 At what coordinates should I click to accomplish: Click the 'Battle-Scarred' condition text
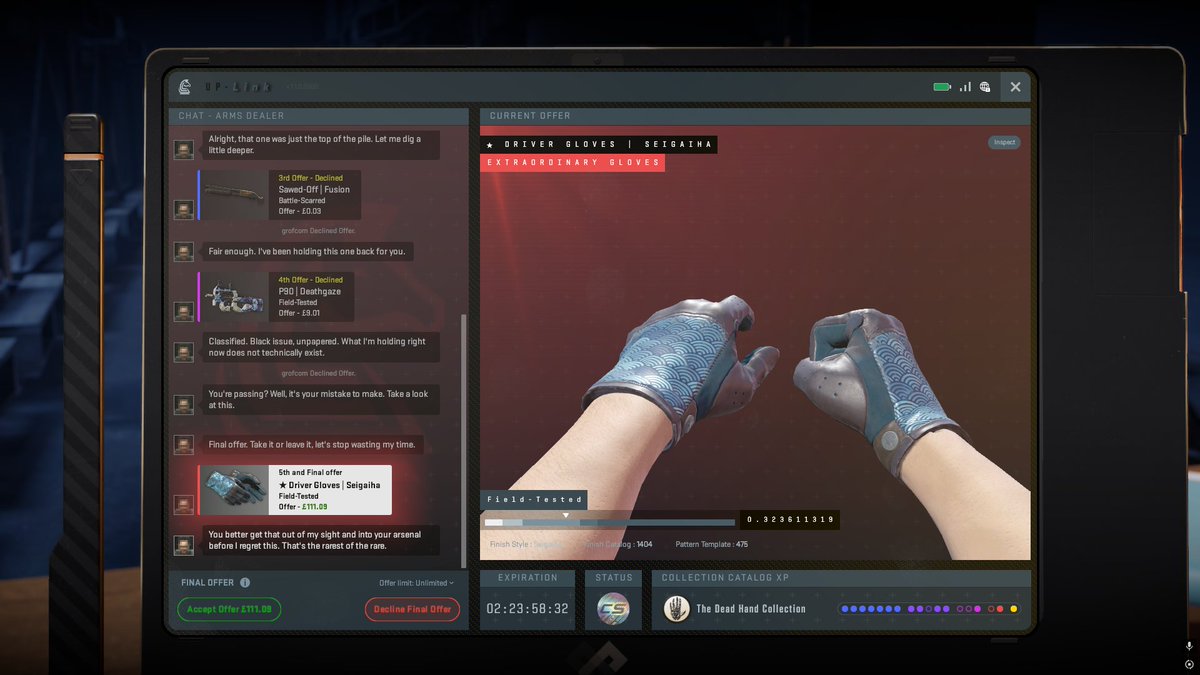[x=302, y=200]
